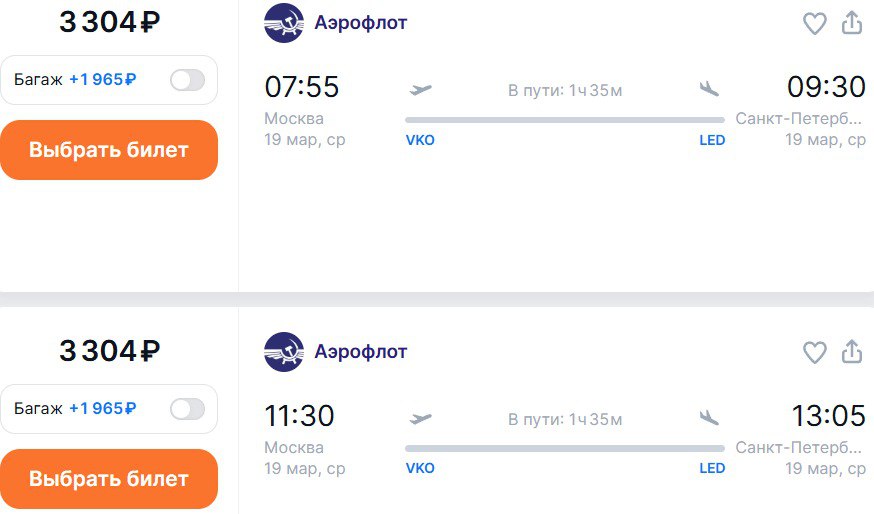Click the LED airport code on 11:30 flight
The width and height of the screenshot is (874, 514).
[712, 468]
